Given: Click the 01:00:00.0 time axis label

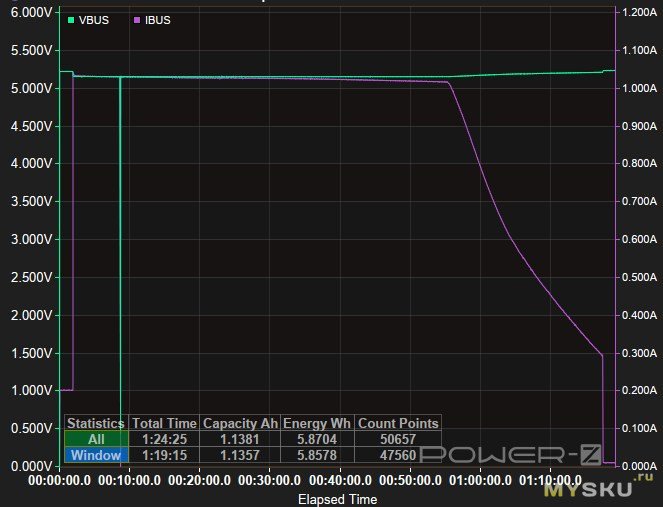Looking at the screenshot, I should (x=480, y=481).
